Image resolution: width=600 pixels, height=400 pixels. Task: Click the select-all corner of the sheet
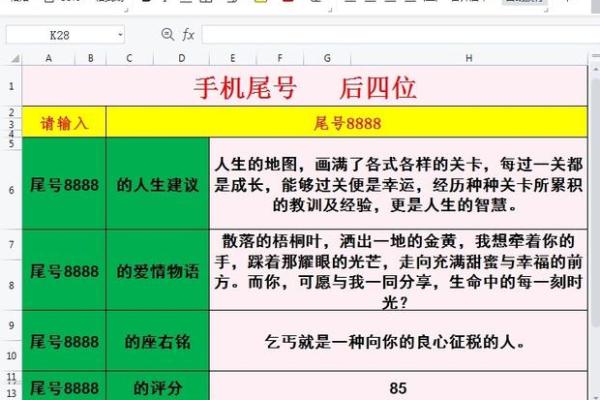pyautogui.click(x=15, y=59)
